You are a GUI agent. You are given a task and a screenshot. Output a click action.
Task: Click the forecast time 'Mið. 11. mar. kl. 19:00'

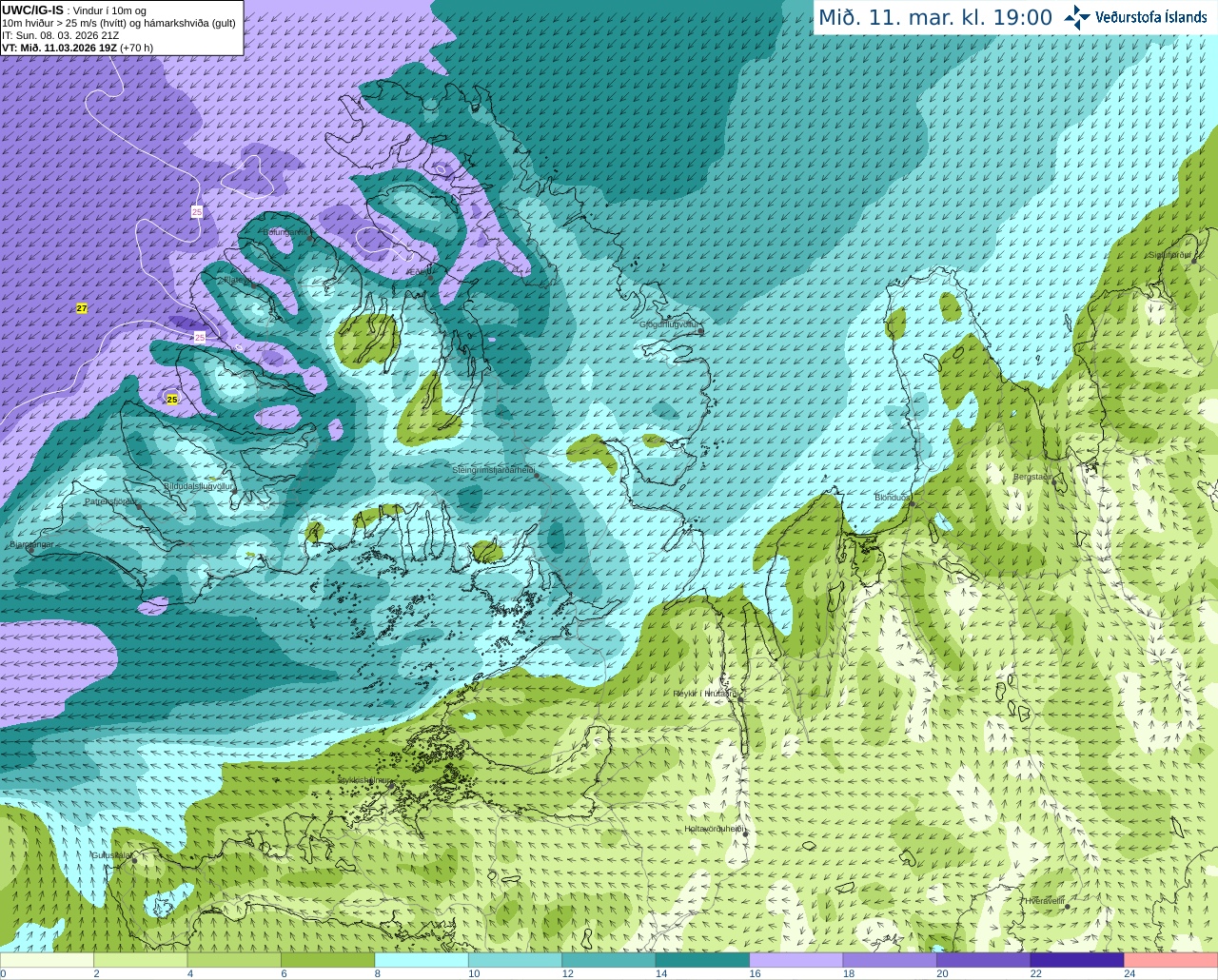[x=935, y=18]
